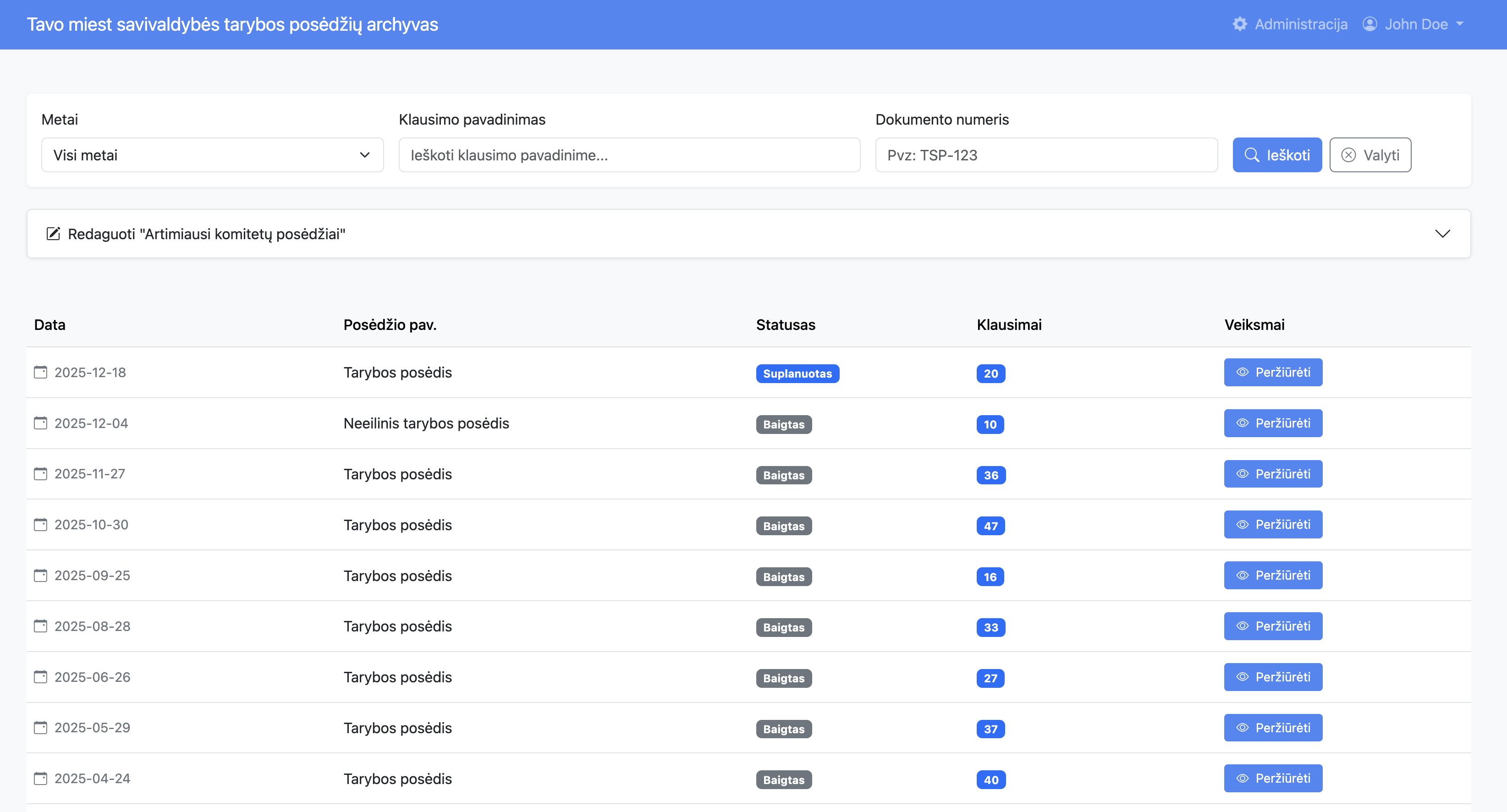1507x812 pixels.
Task: Expand the Redaguoti panel chevron
Action: point(1442,234)
